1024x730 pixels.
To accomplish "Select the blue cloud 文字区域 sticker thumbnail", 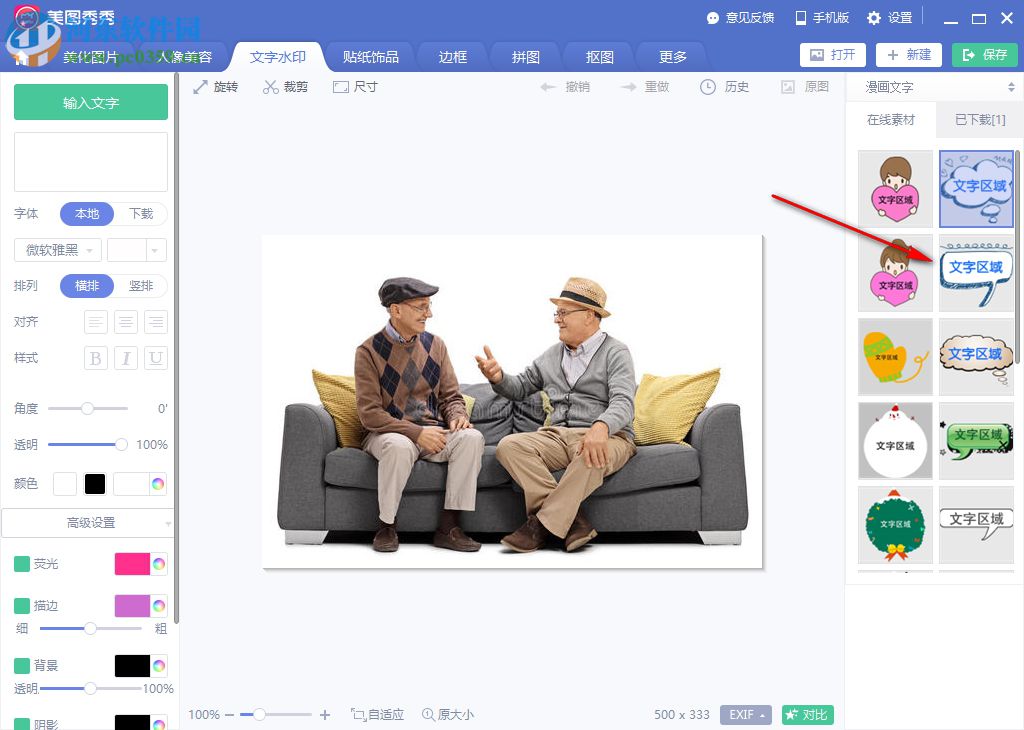I will 977,189.
